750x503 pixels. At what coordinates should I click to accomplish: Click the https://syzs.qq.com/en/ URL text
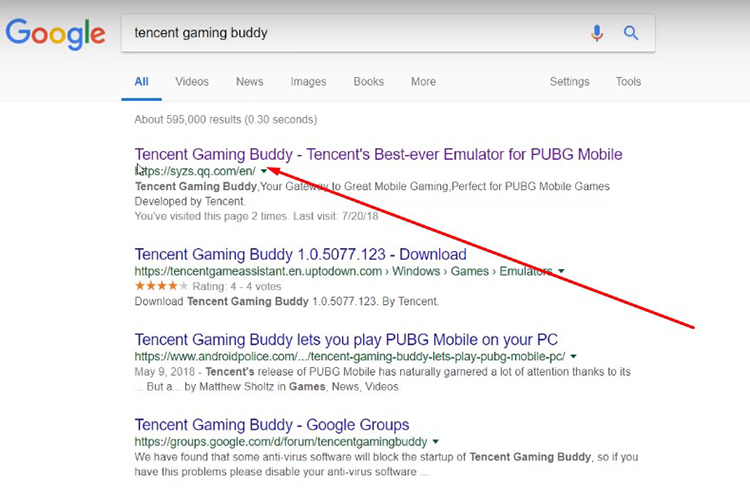(195, 171)
